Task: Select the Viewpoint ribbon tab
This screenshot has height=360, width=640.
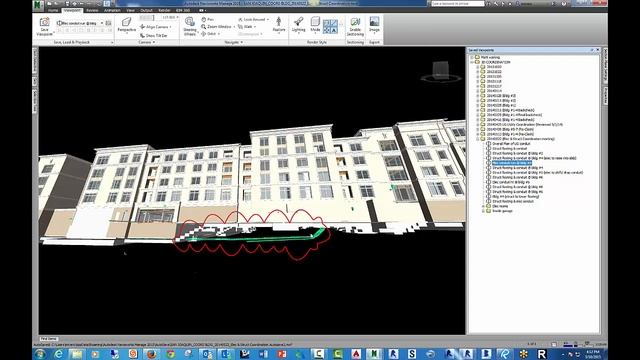Action: [72, 10]
